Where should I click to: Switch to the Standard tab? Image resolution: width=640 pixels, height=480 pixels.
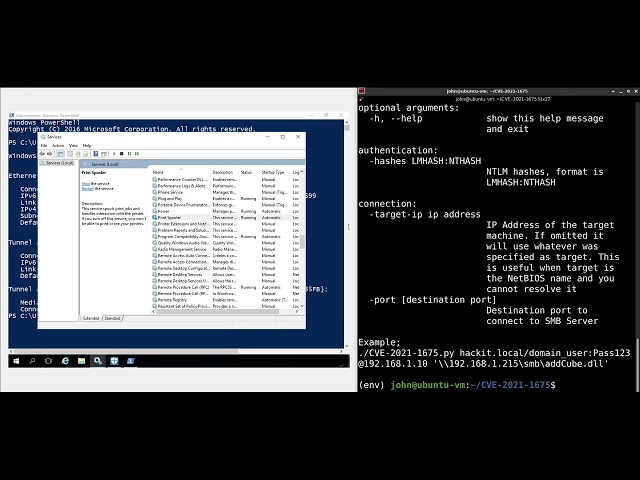tap(113, 318)
